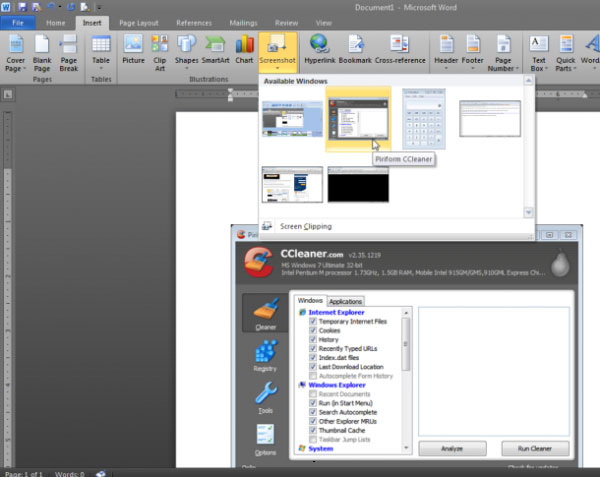Switch to the Applications tab in CCleaner
600x477 pixels.
(x=346, y=301)
